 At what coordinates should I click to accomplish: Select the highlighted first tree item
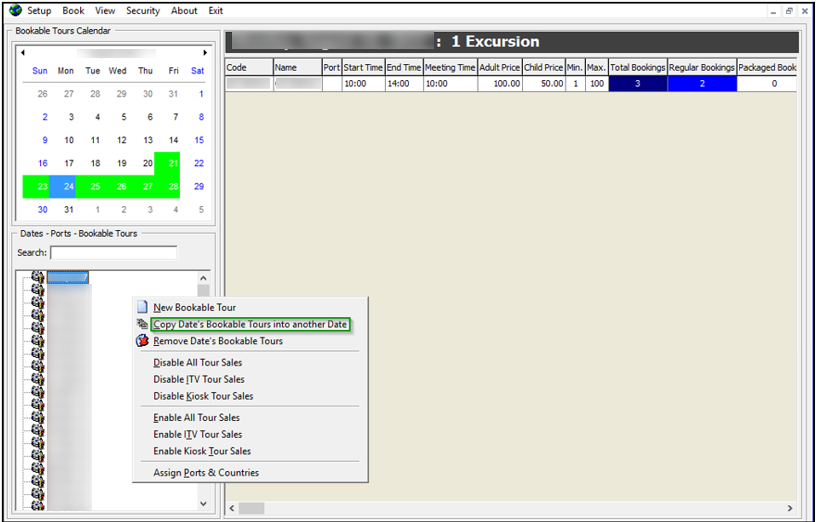tap(68, 277)
